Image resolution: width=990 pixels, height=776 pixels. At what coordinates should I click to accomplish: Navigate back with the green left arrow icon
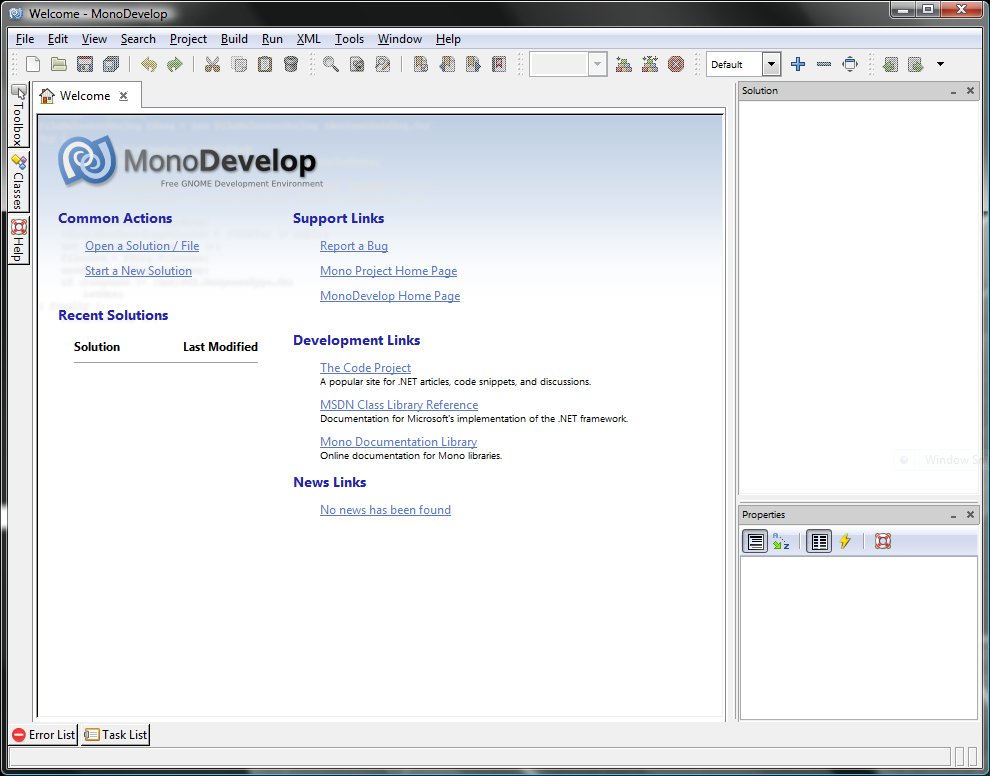pyautogui.click(x=890, y=64)
